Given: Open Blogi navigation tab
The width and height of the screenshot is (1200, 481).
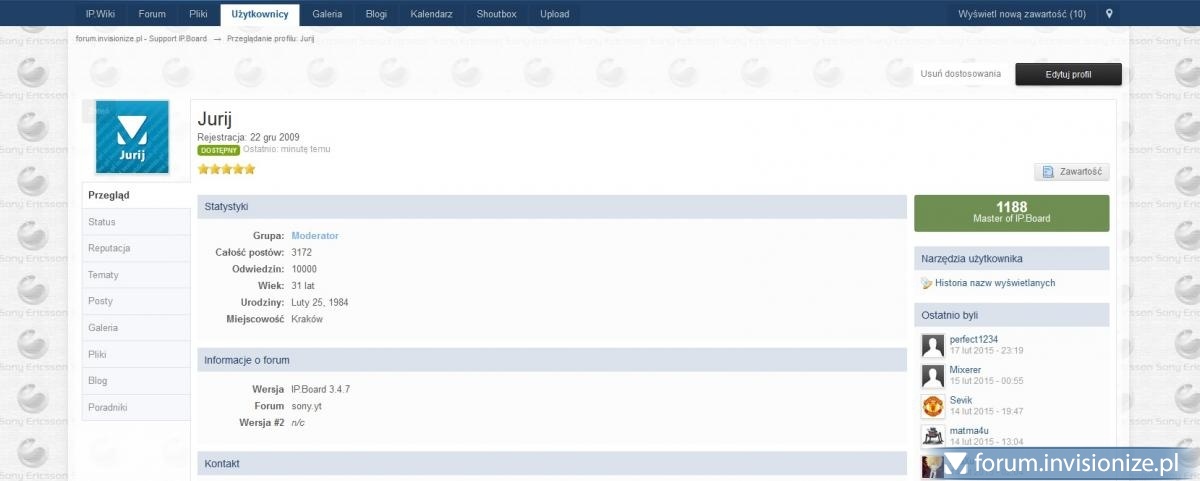Looking at the screenshot, I should 376,14.
